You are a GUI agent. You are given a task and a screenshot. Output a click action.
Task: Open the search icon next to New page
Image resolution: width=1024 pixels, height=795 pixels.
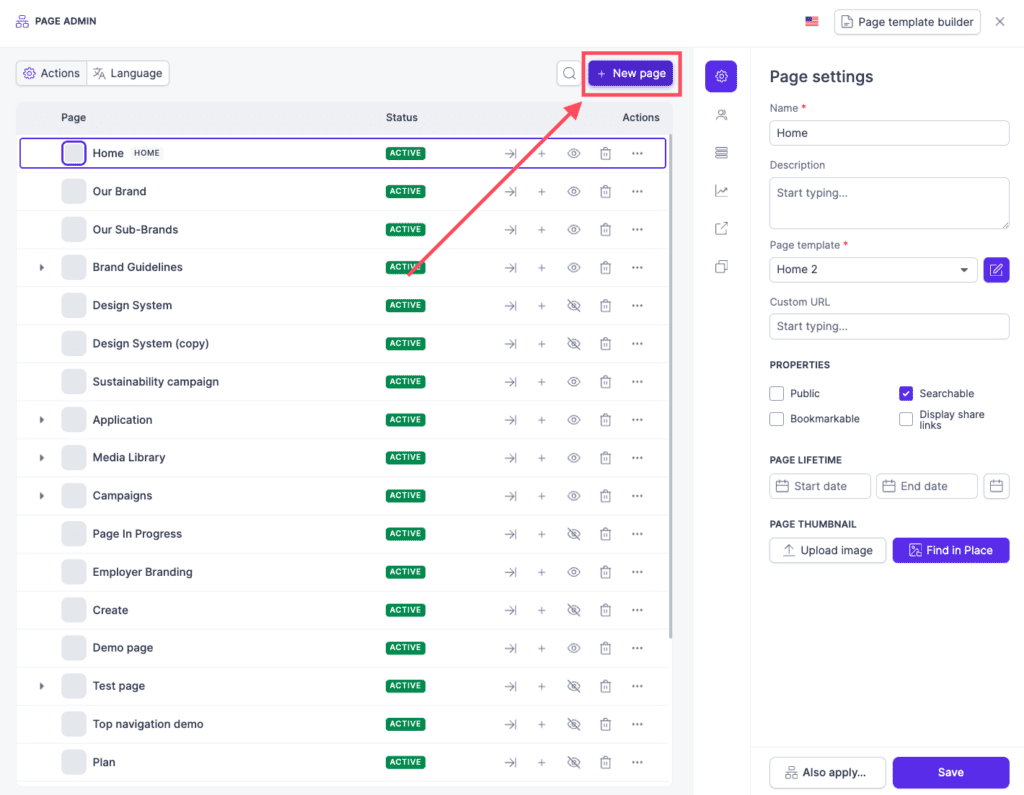pos(569,73)
